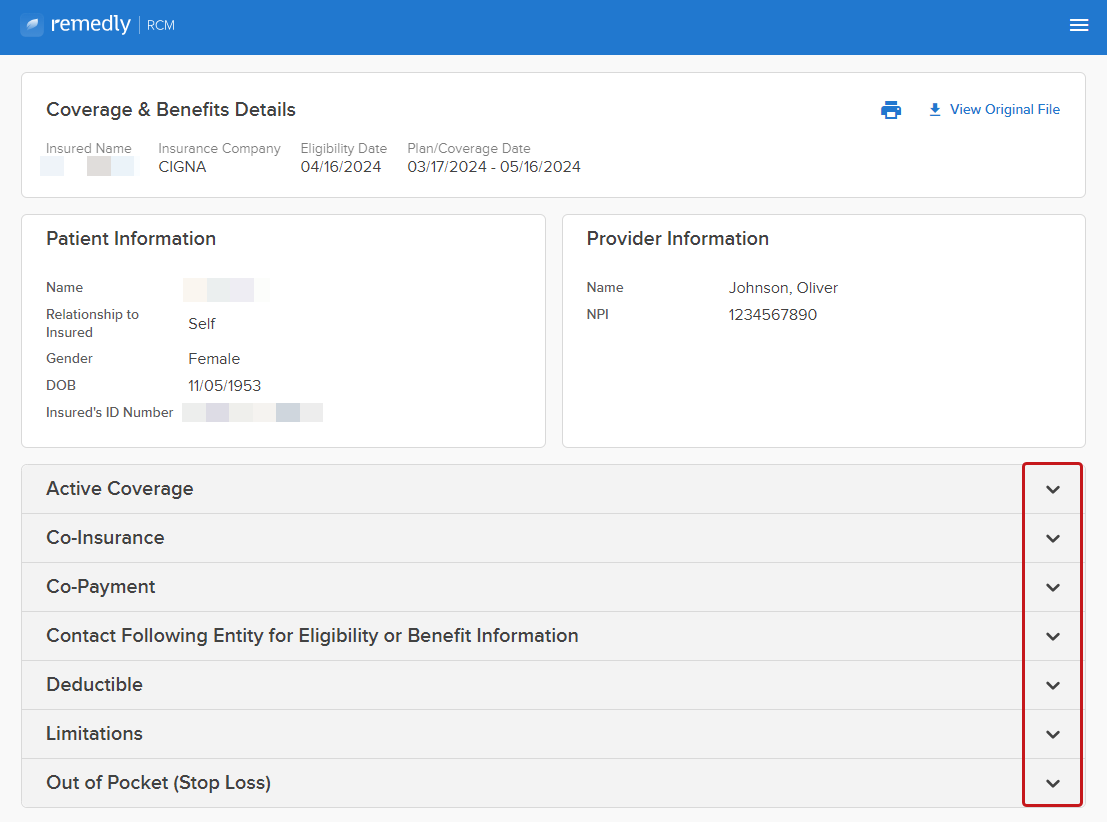Viewport: 1107px width, 822px height.
Task: Click the Plan/Coverage Date label
Action: point(469,148)
